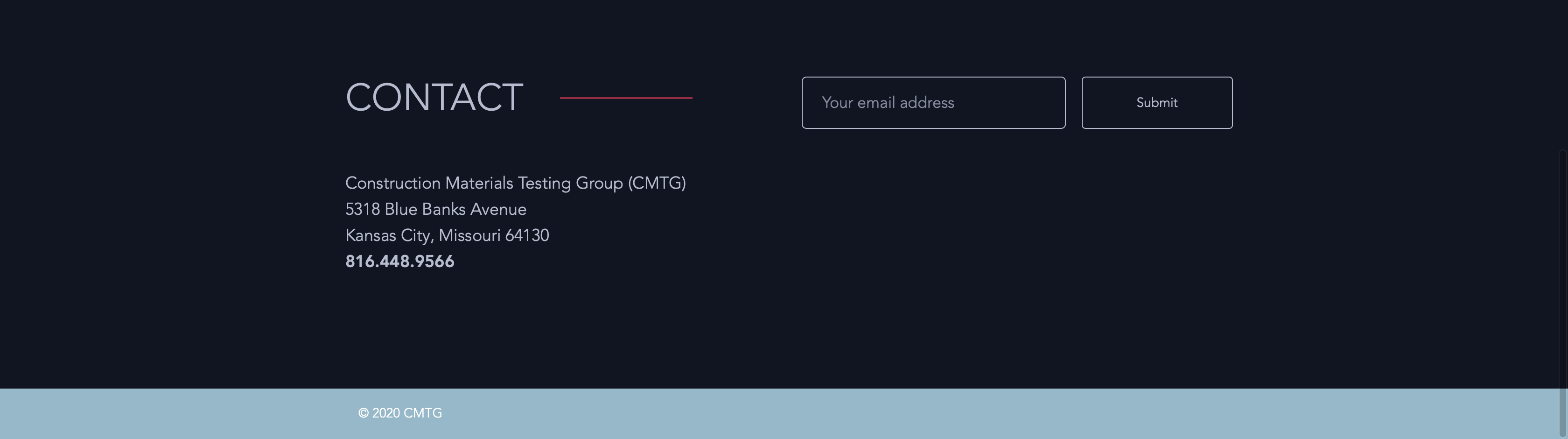Click the red divider line beside CONTACT
Screen dimensions: 1568x439
tap(626, 98)
